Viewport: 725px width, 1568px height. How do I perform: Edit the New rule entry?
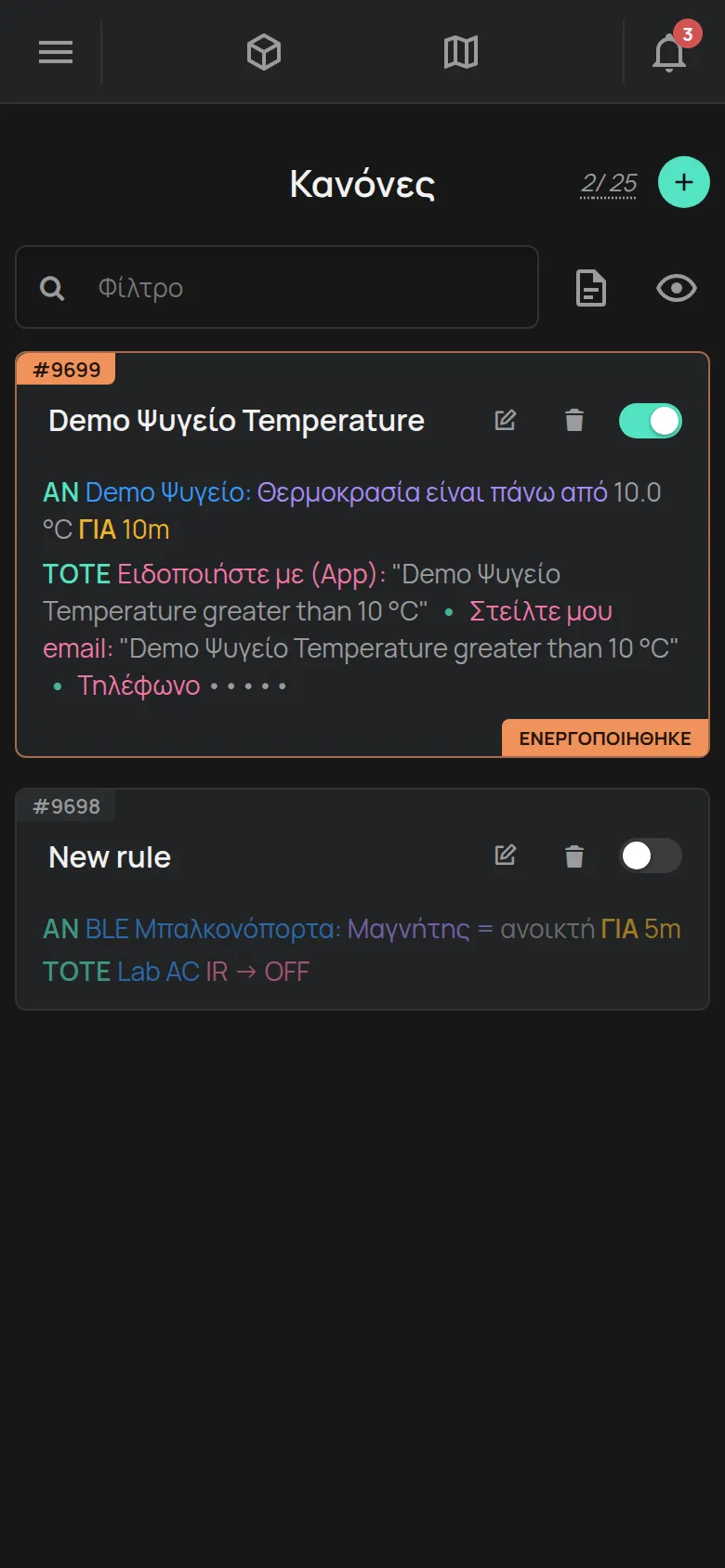pyautogui.click(x=506, y=856)
